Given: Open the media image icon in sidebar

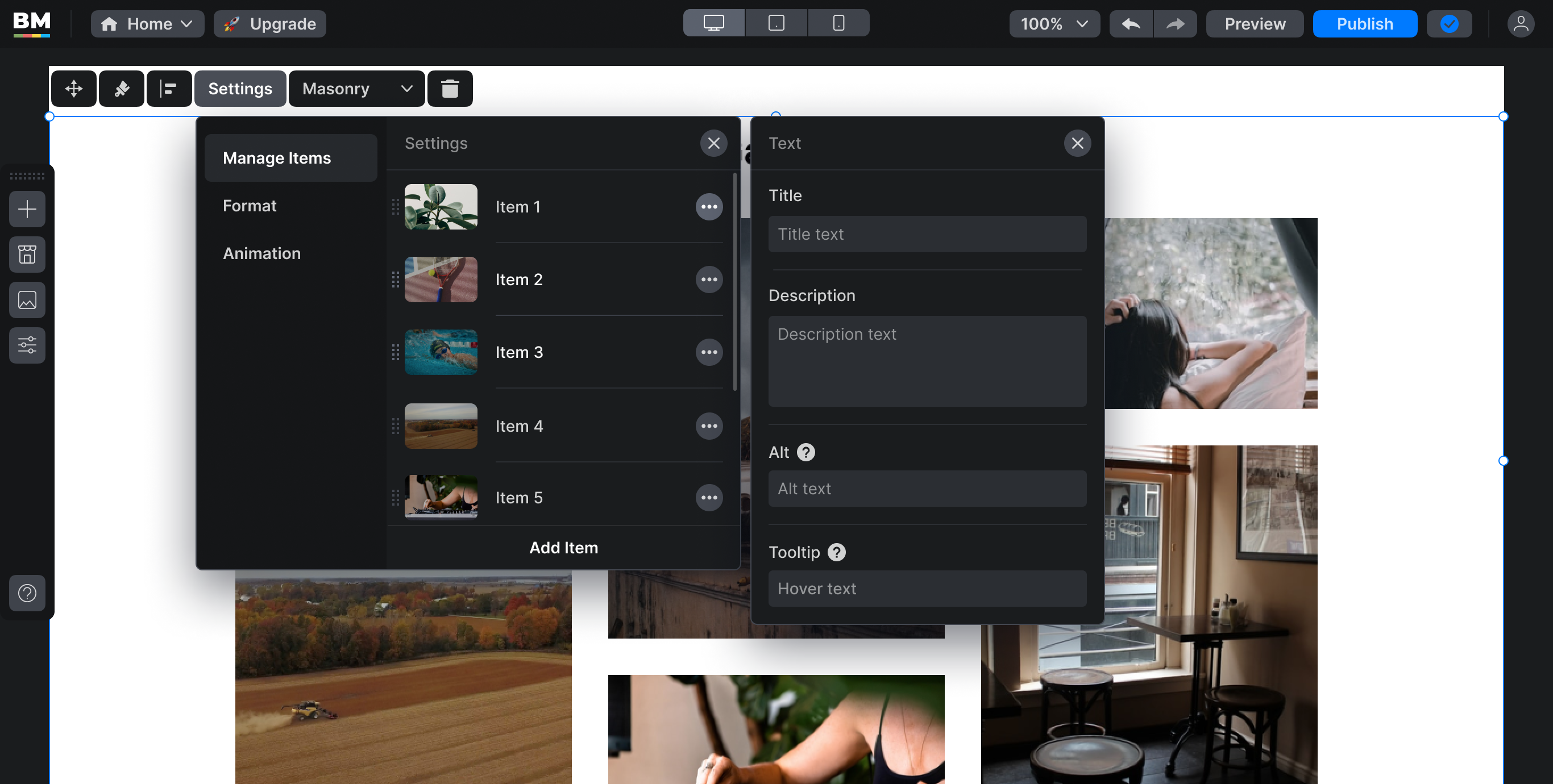Looking at the screenshot, I should point(27,299).
